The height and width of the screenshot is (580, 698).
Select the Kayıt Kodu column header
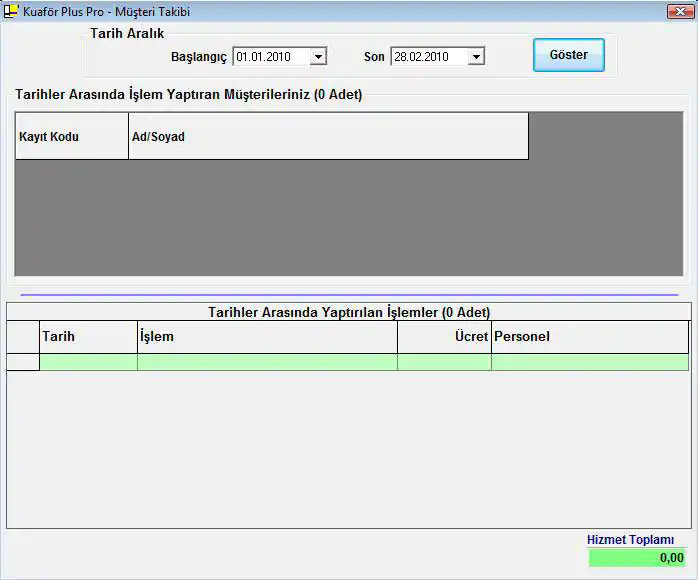click(x=71, y=137)
